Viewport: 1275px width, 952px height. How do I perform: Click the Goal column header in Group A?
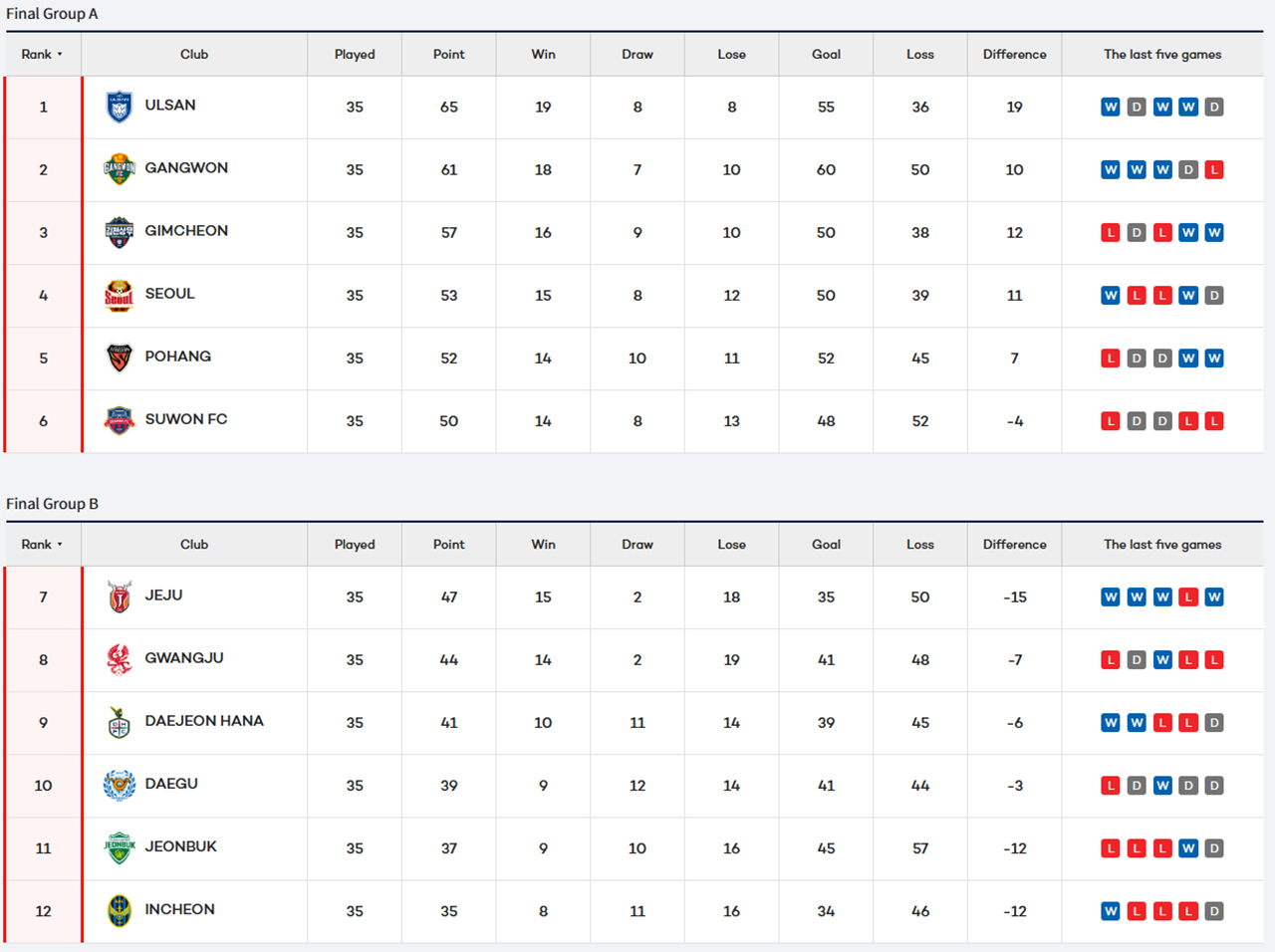point(826,55)
